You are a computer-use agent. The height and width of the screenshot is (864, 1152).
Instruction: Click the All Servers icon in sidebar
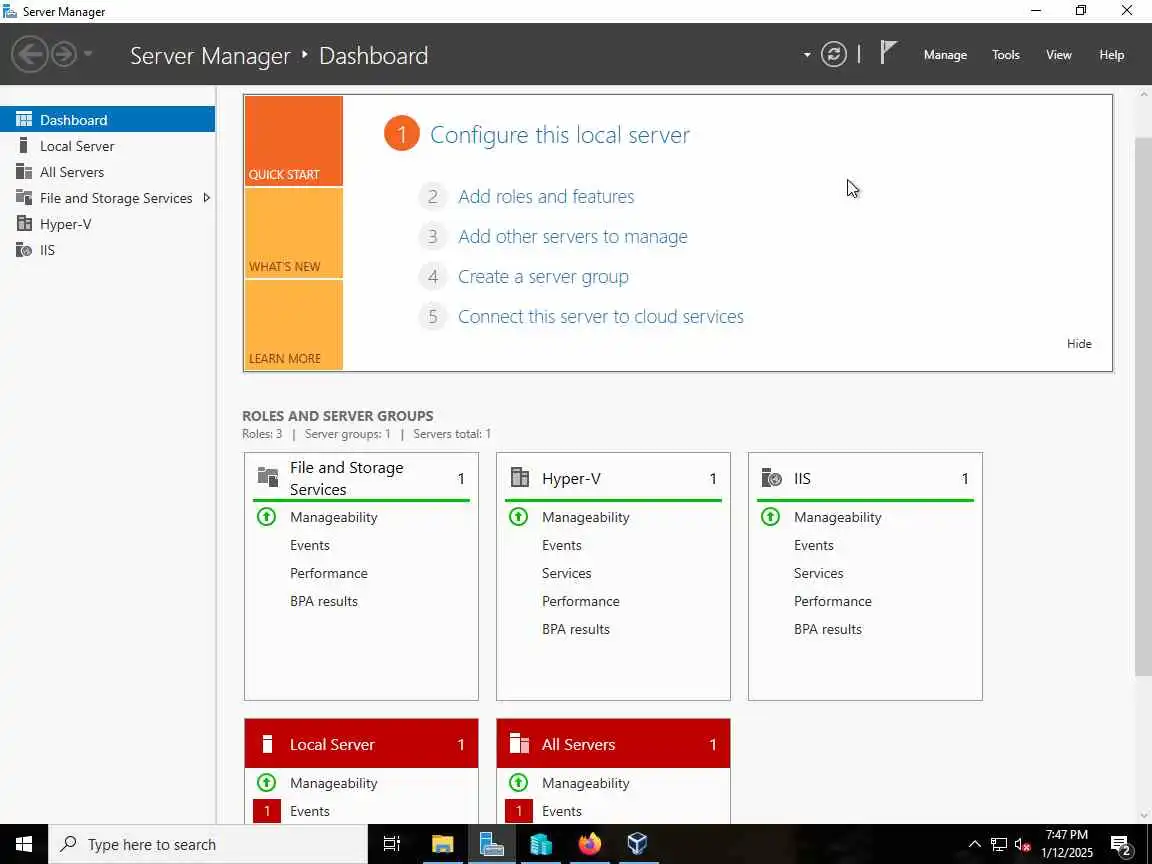pos(24,172)
